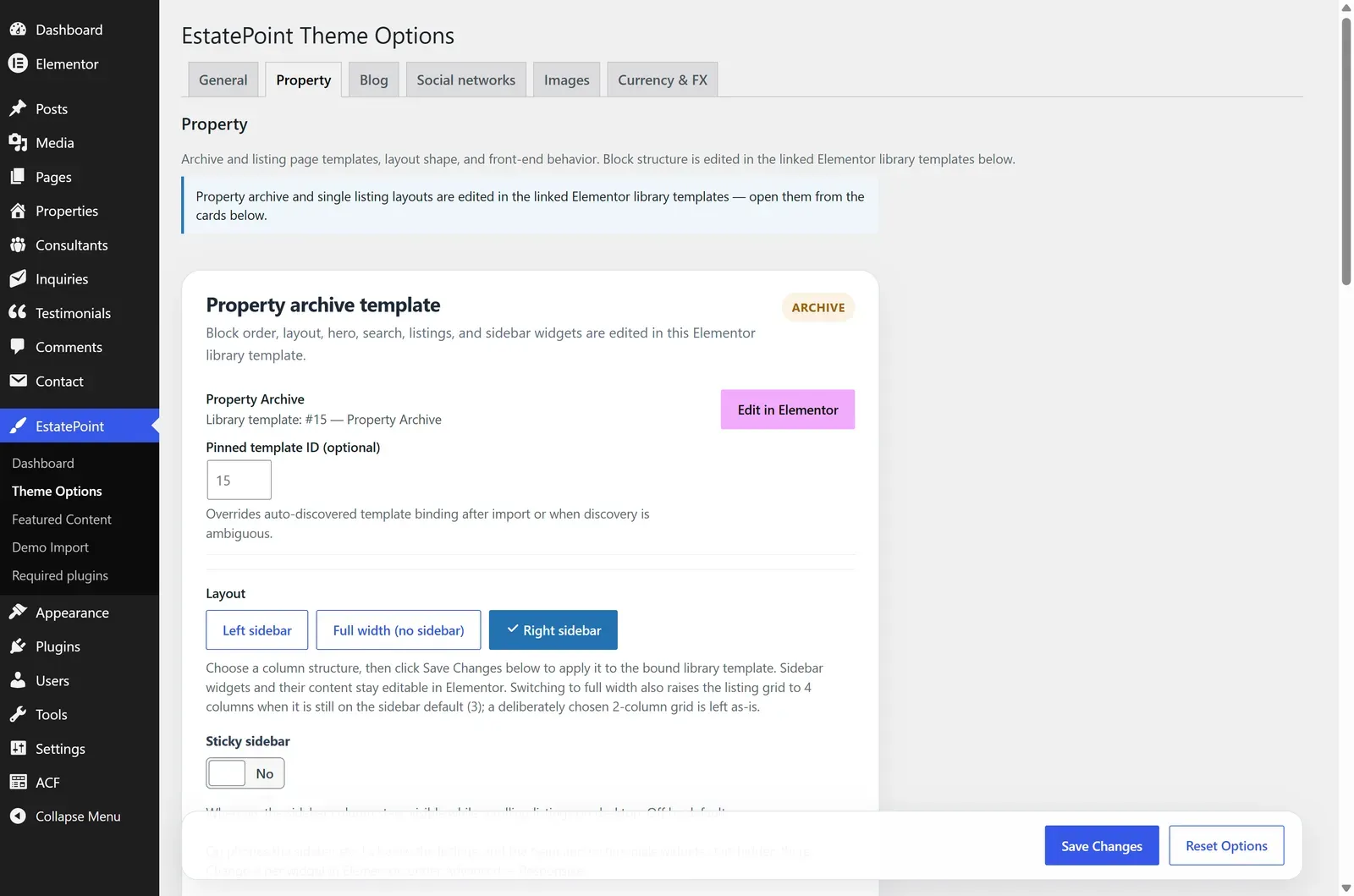Click the Pages document icon
The height and width of the screenshot is (896, 1354).
[18, 177]
